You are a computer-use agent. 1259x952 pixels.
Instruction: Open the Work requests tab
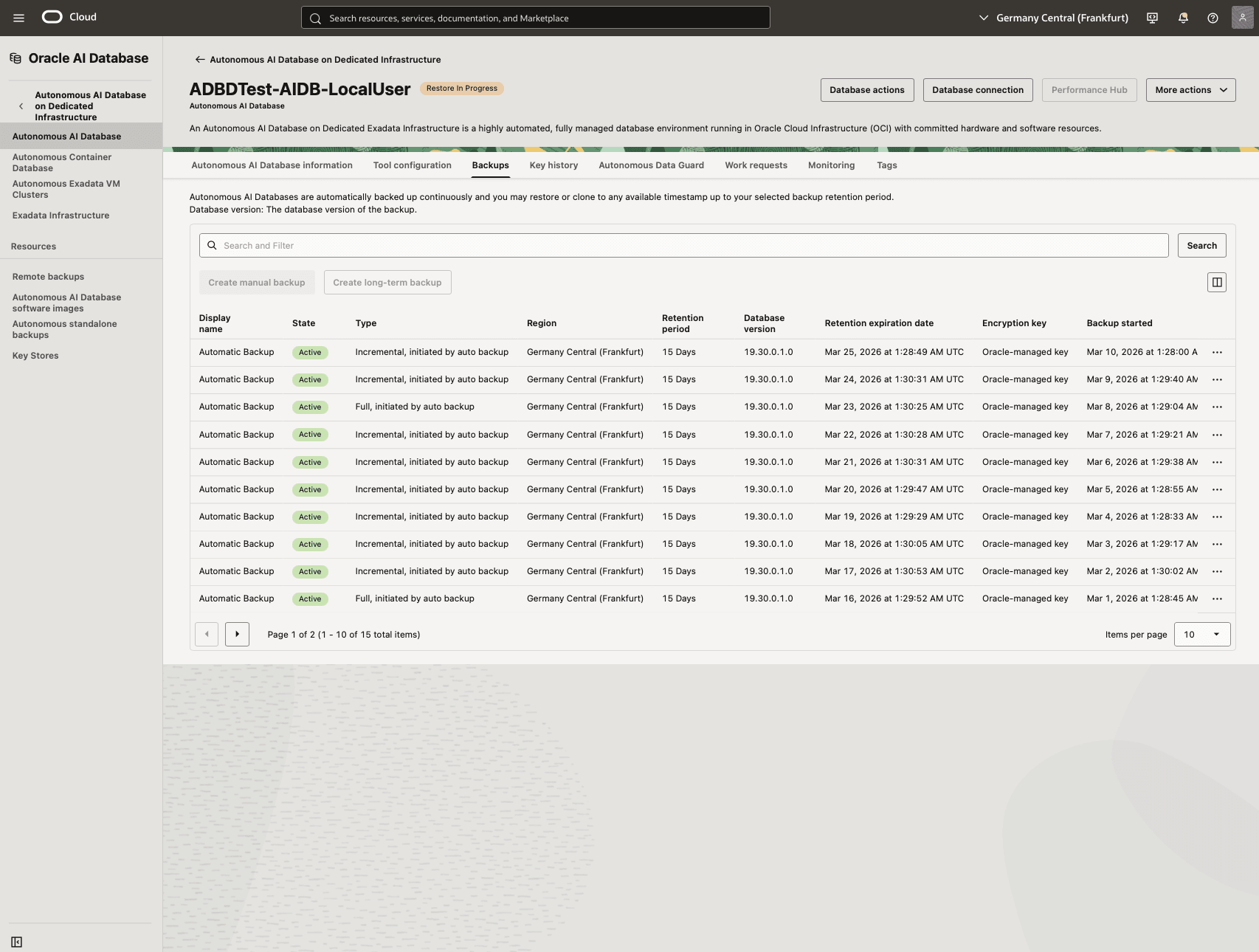756,165
